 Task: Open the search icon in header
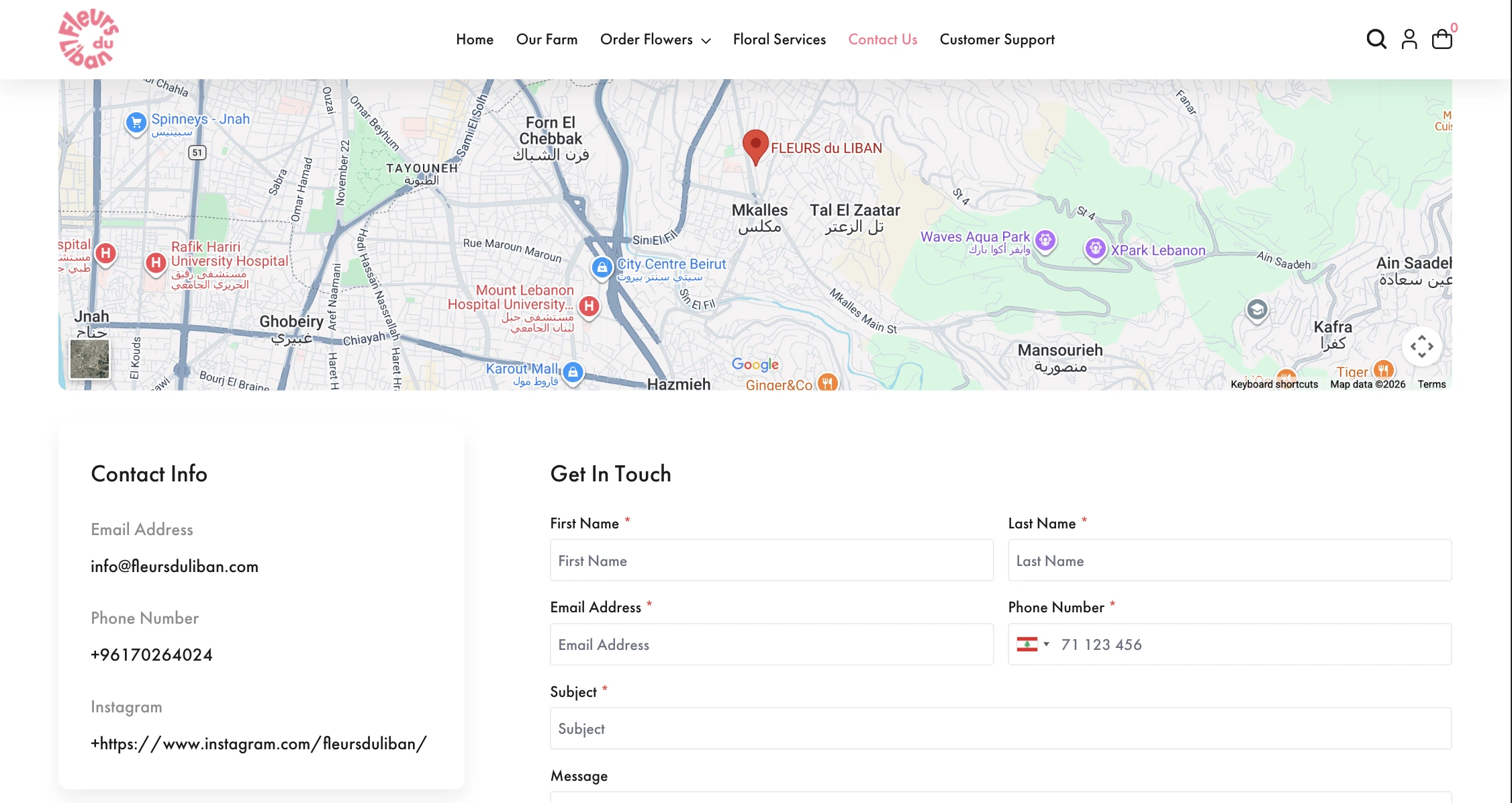click(x=1376, y=39)
